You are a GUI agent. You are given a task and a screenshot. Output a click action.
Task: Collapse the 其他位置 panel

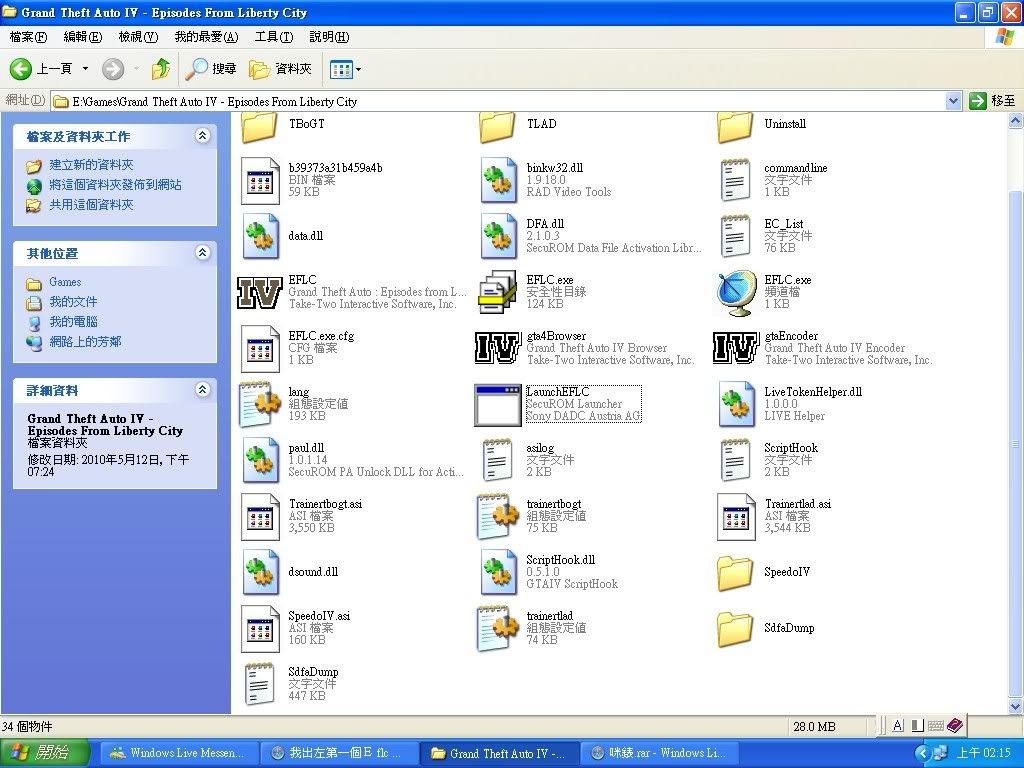pyautogui.click(x=203, y=253)
